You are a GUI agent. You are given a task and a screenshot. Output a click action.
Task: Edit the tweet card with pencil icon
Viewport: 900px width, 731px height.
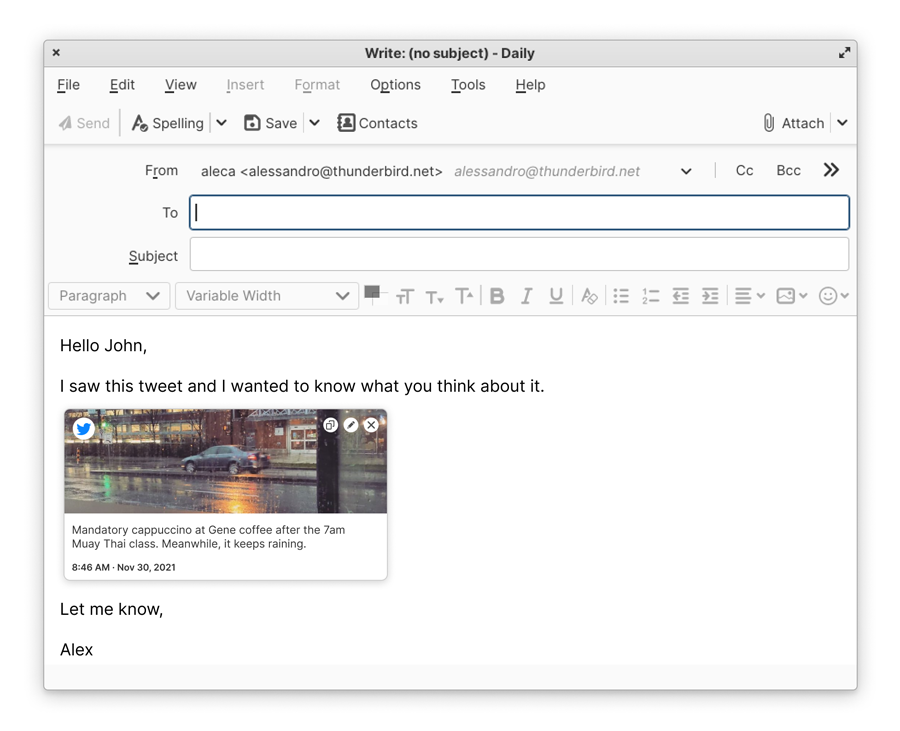(x=351, y=425)
